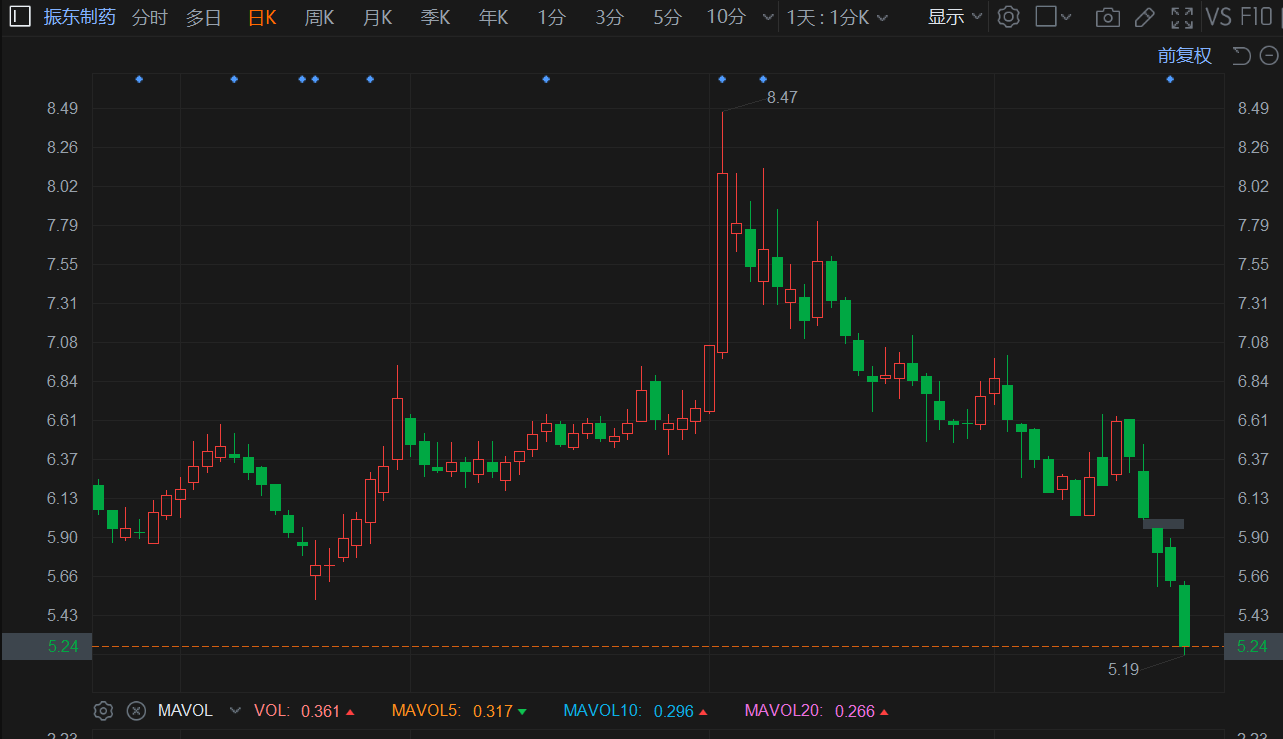Expand the 显示 display dropdown
Image resolution: width=1283 pixels, height=739 pixels.
pyautogui.click(x=955, y=17)
